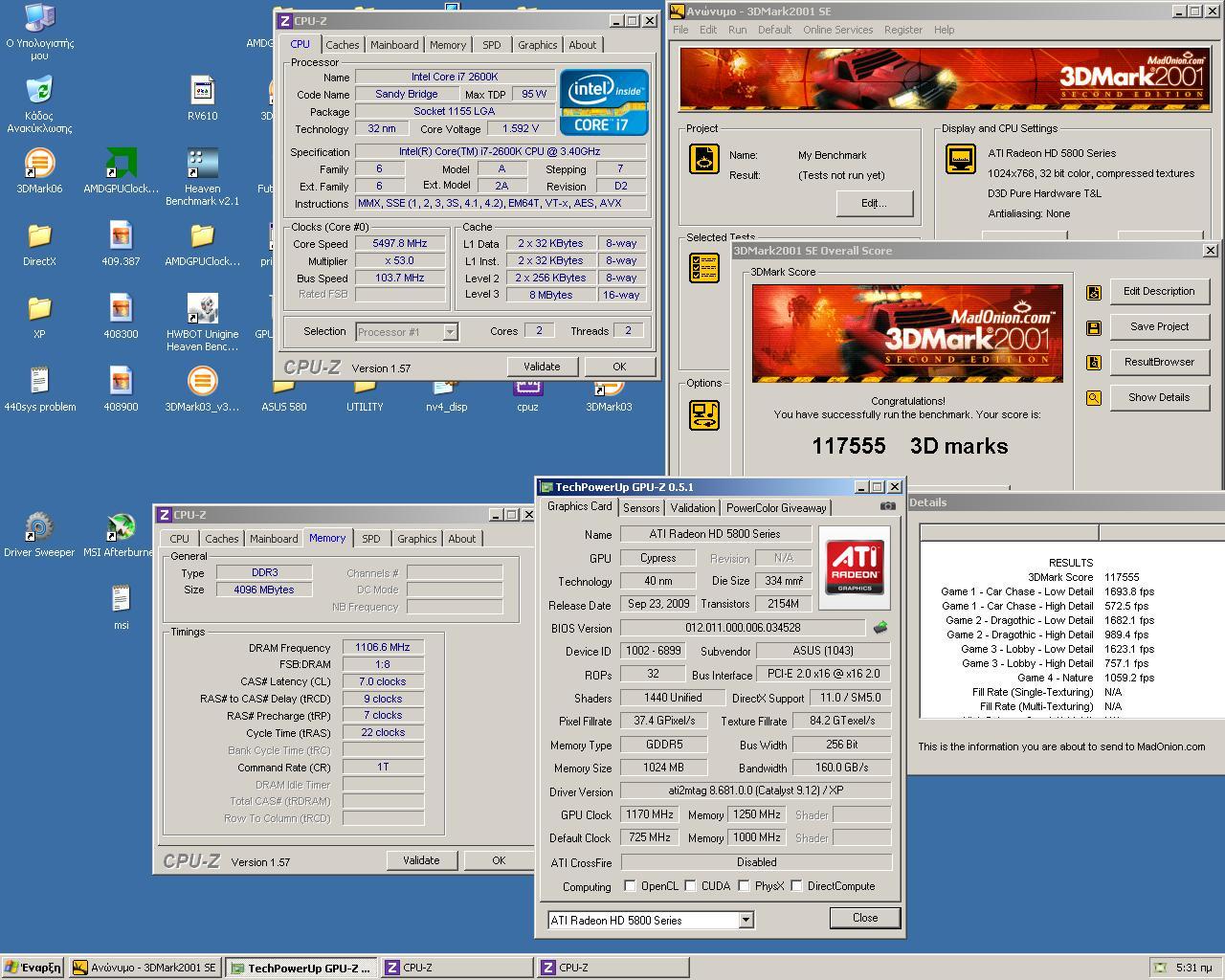Switch to Mainboard tab in top CPU-Z

[x=394, y=45]
